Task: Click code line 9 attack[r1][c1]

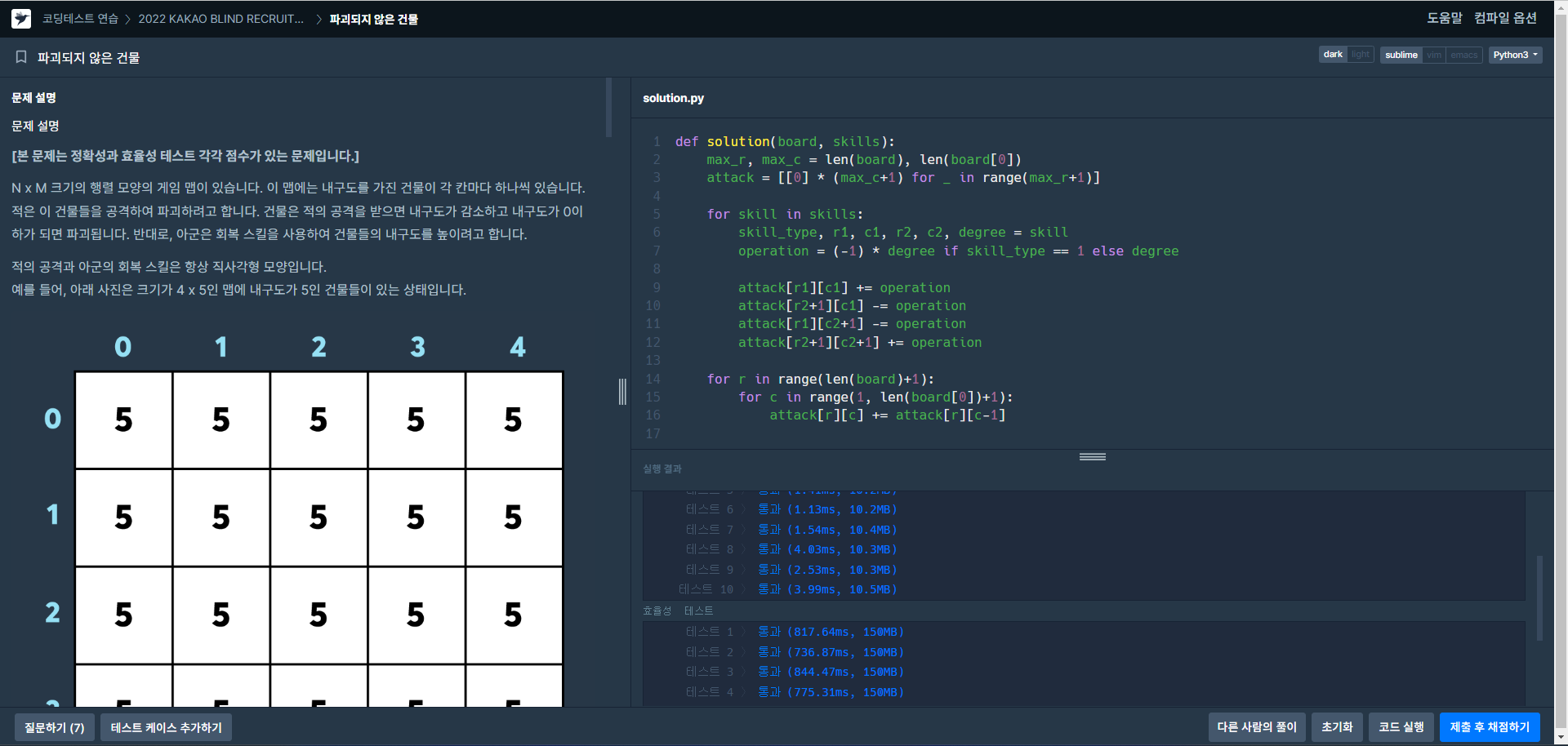Action: pos(844,287)
